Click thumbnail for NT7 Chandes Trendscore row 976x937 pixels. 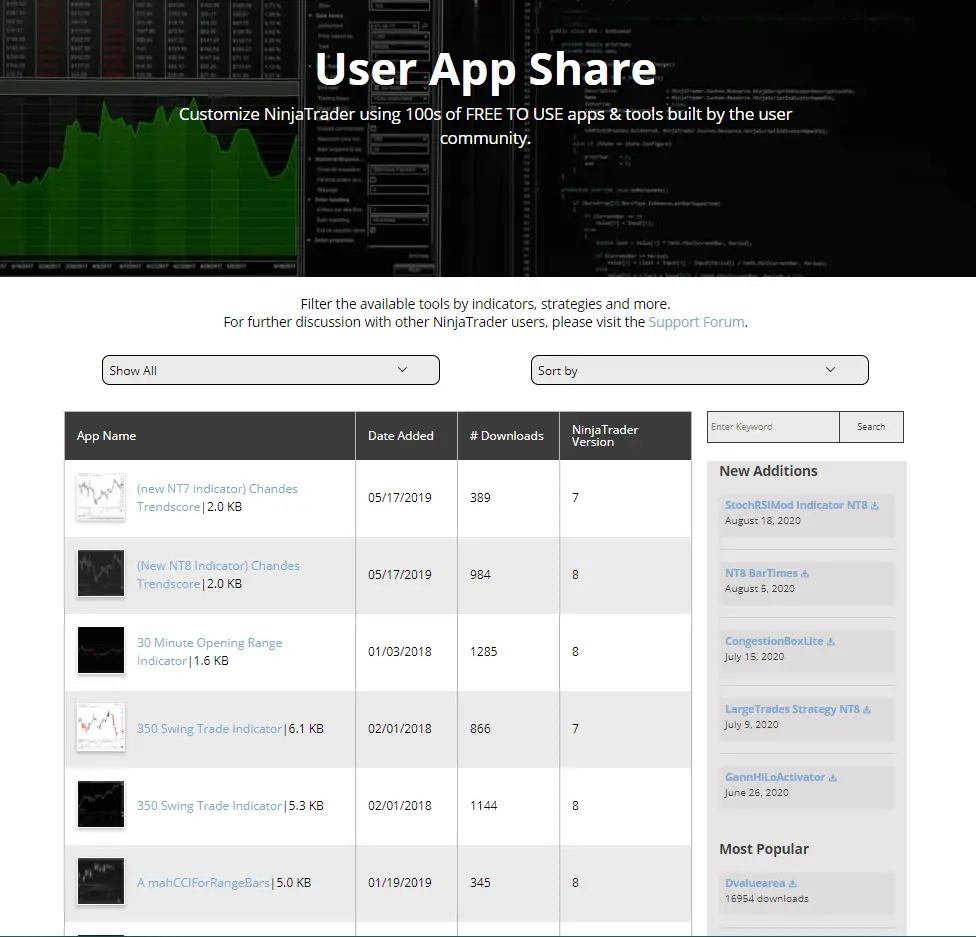coord(101,497)
